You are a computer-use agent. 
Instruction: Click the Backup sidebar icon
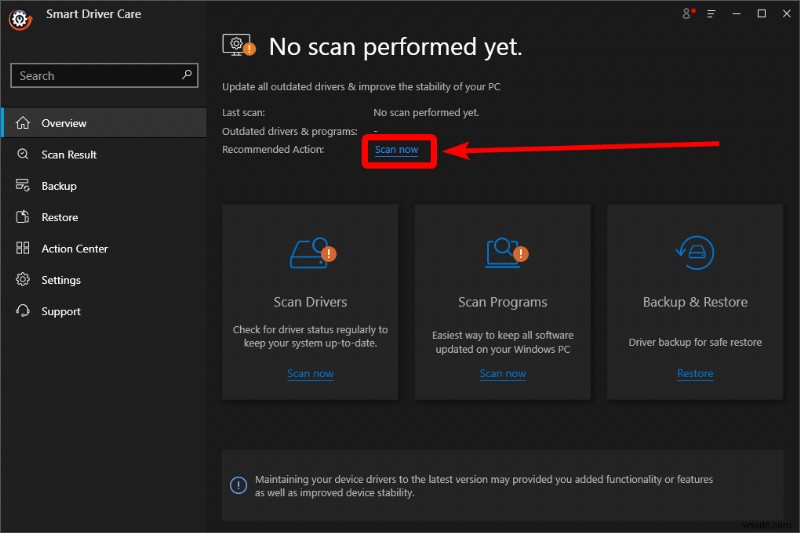pos(22,185)
